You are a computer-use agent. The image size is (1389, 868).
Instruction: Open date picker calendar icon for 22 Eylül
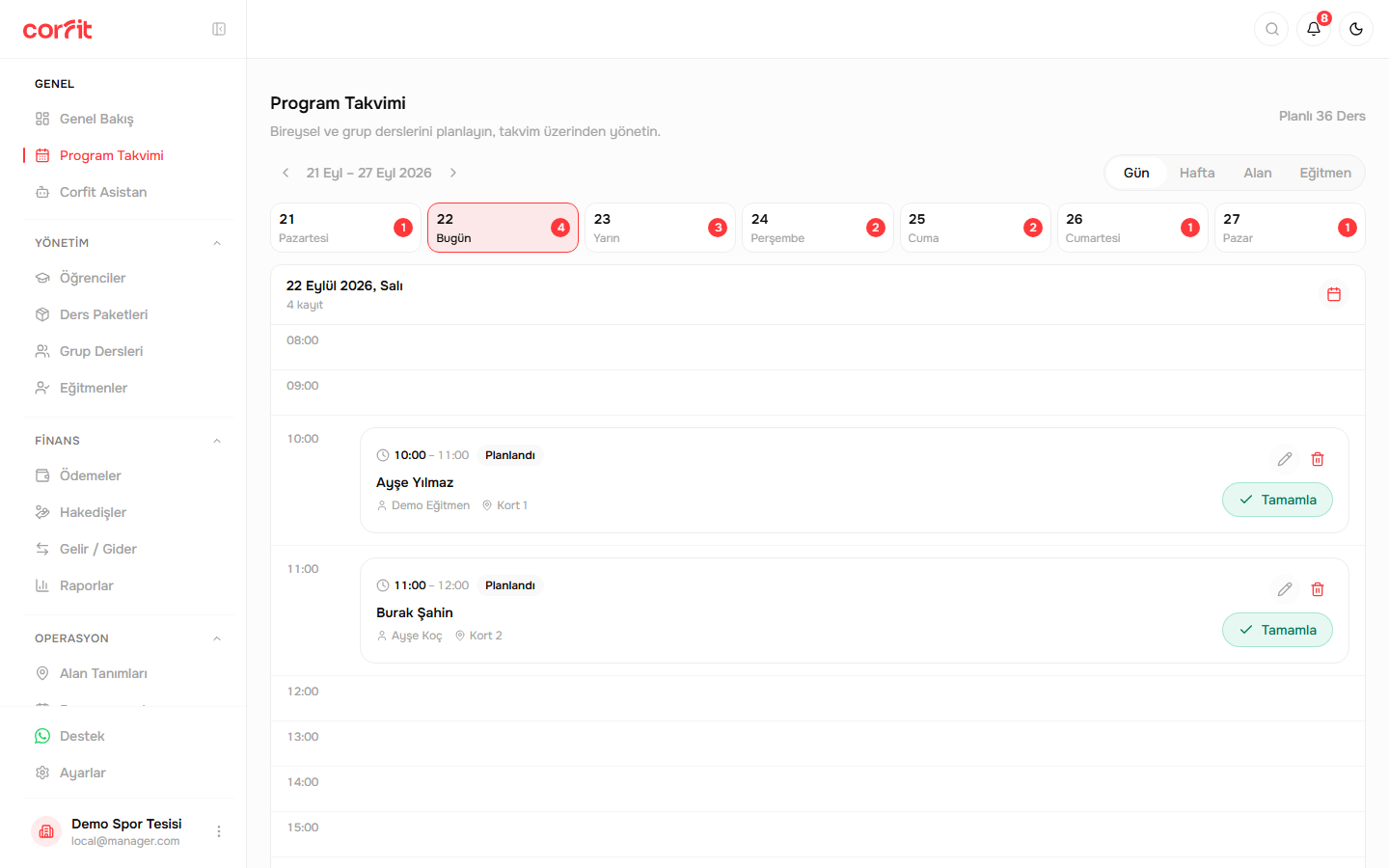[1334, 294]
